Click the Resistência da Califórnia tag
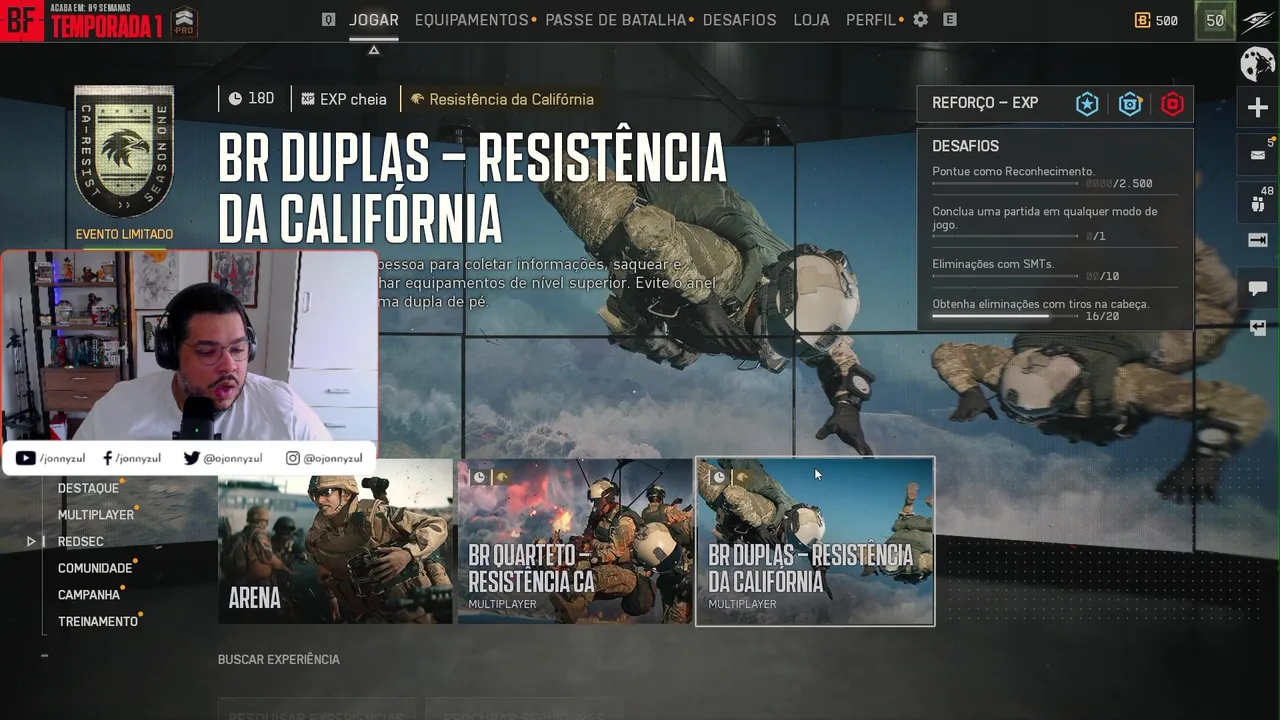This screenshot has width=1280, height=720. [x=502, y=99]
